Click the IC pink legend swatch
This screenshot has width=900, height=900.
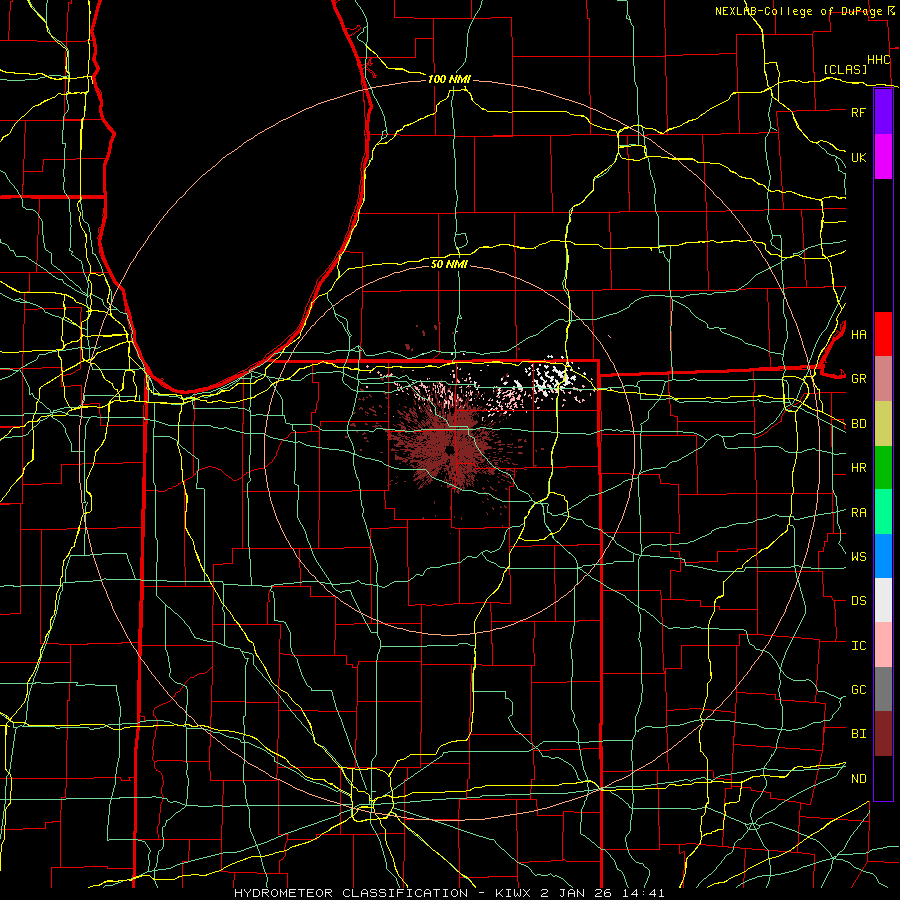883,645
